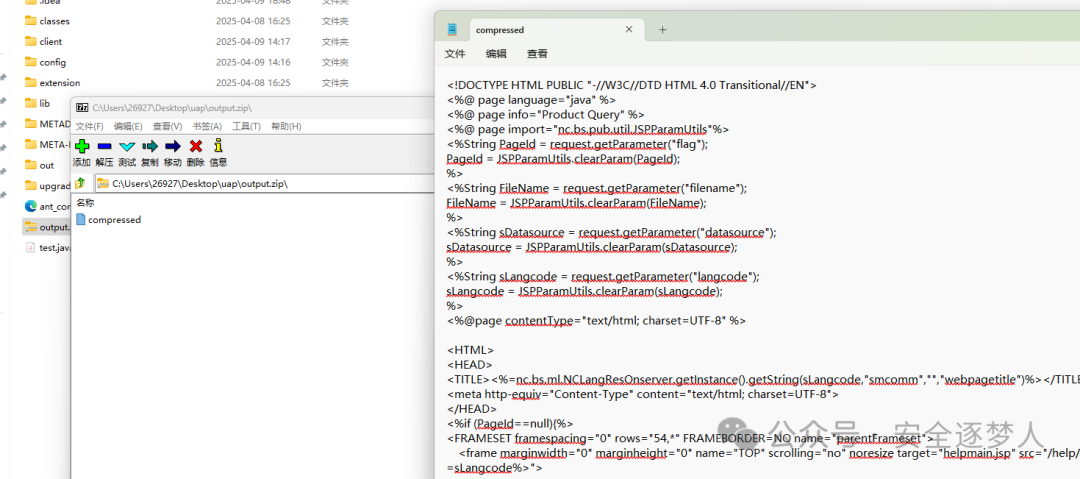
Task: Open 文件(F) menu in 7-Zip
Action: [90, 127]
